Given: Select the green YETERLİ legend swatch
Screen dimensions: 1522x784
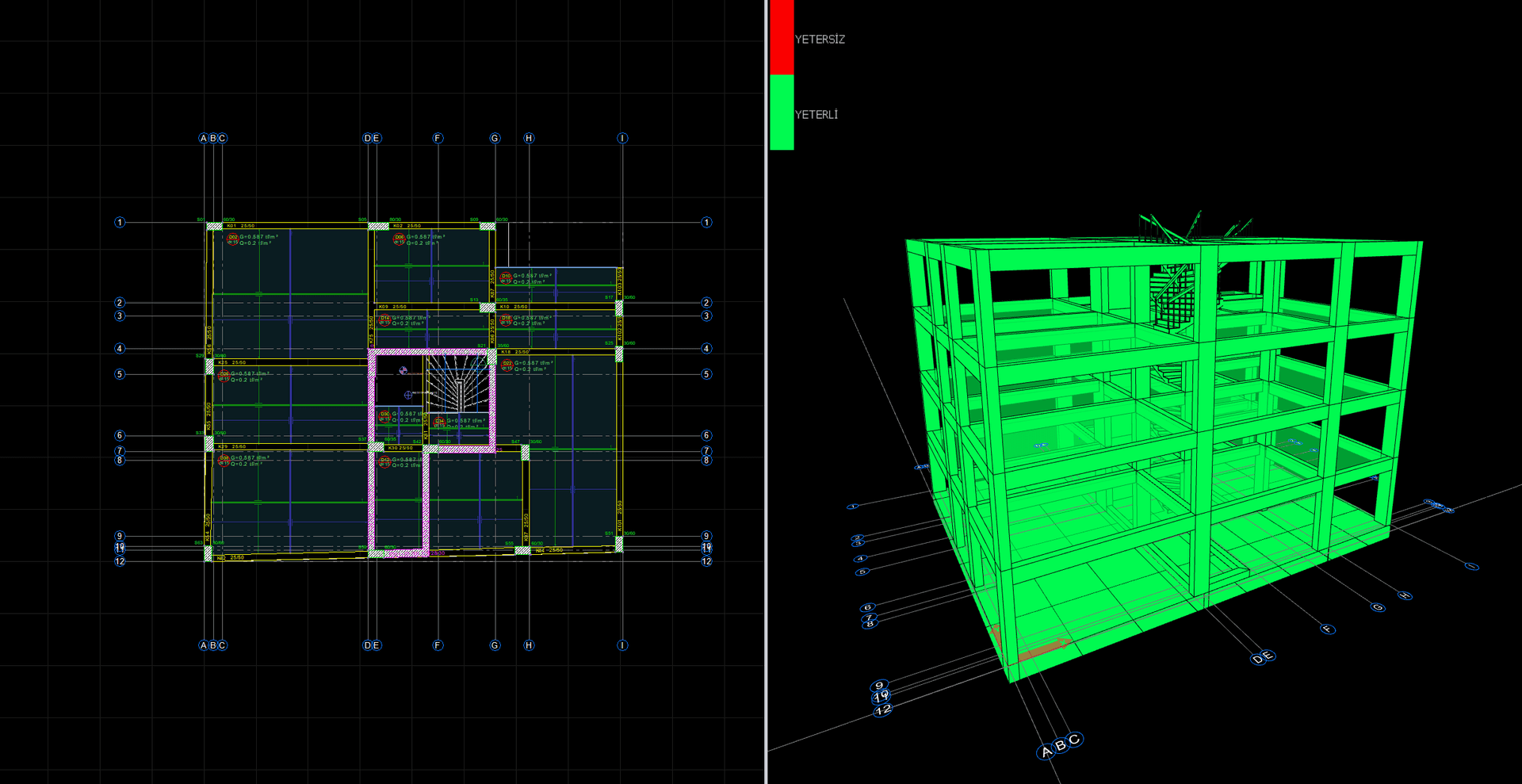Looking at the screenshot, I should pos(782,112).
